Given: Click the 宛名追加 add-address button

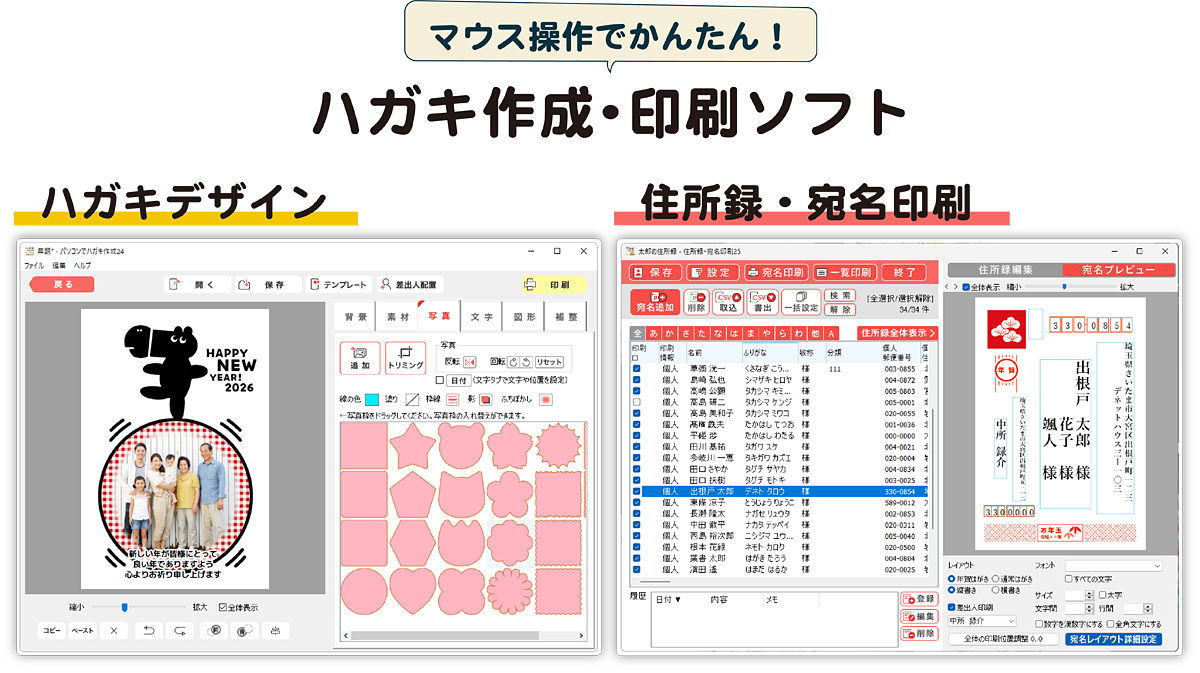Looking at the screenshot, I should point(656,302).
